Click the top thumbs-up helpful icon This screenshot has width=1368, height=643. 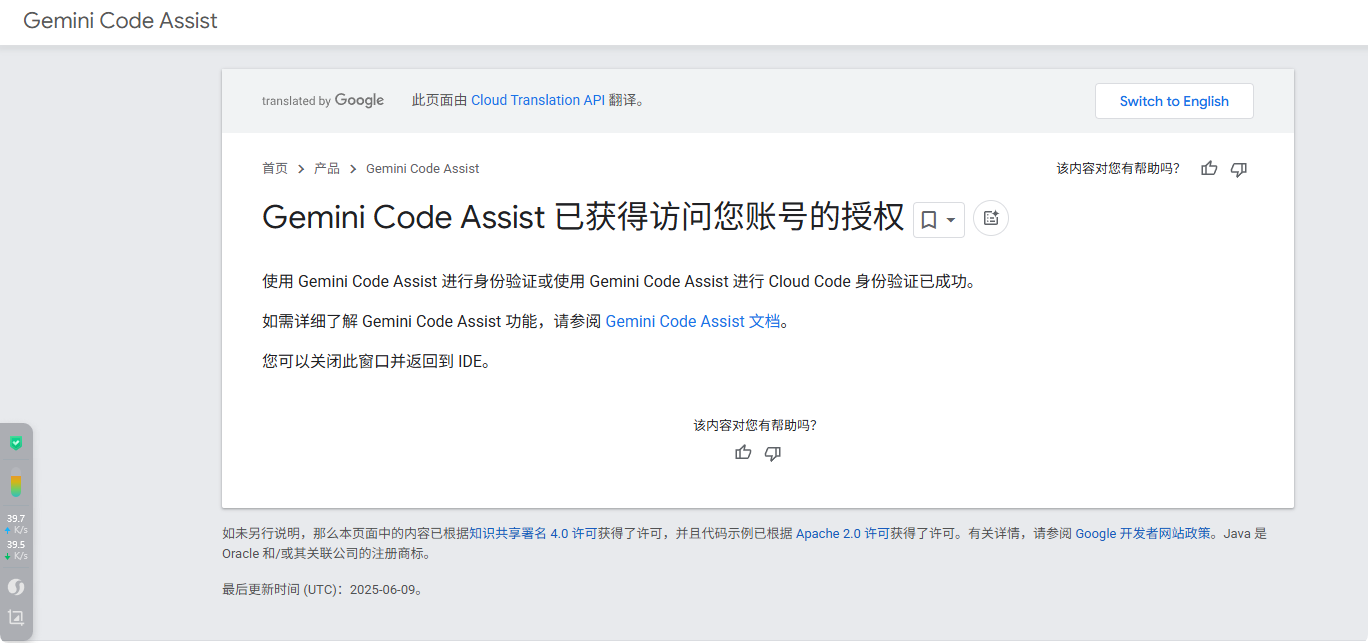[x=1209, y=169]
